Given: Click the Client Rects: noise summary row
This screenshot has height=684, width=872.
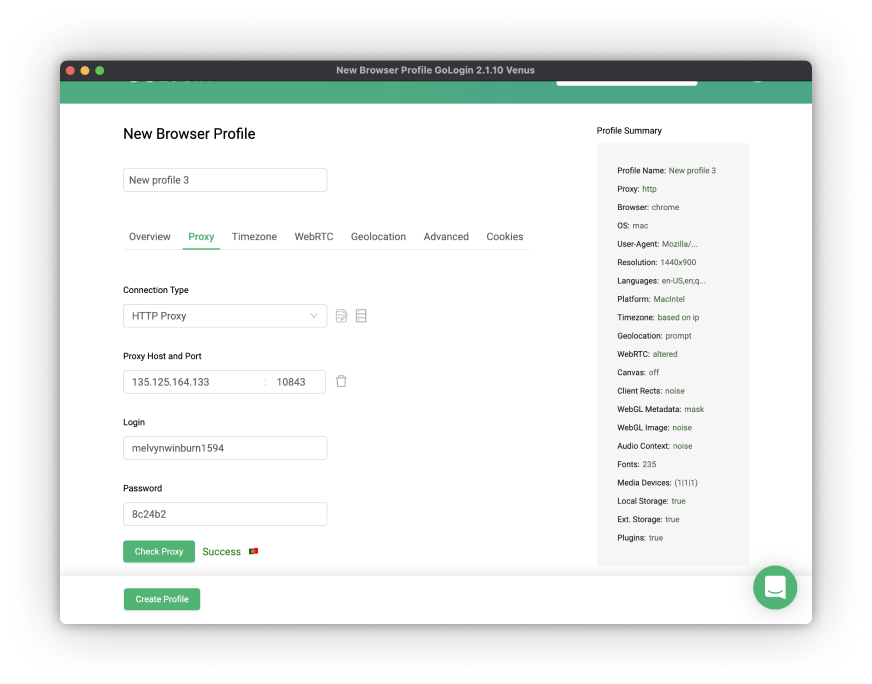Looking at the screenshot, I should point(651,391).
